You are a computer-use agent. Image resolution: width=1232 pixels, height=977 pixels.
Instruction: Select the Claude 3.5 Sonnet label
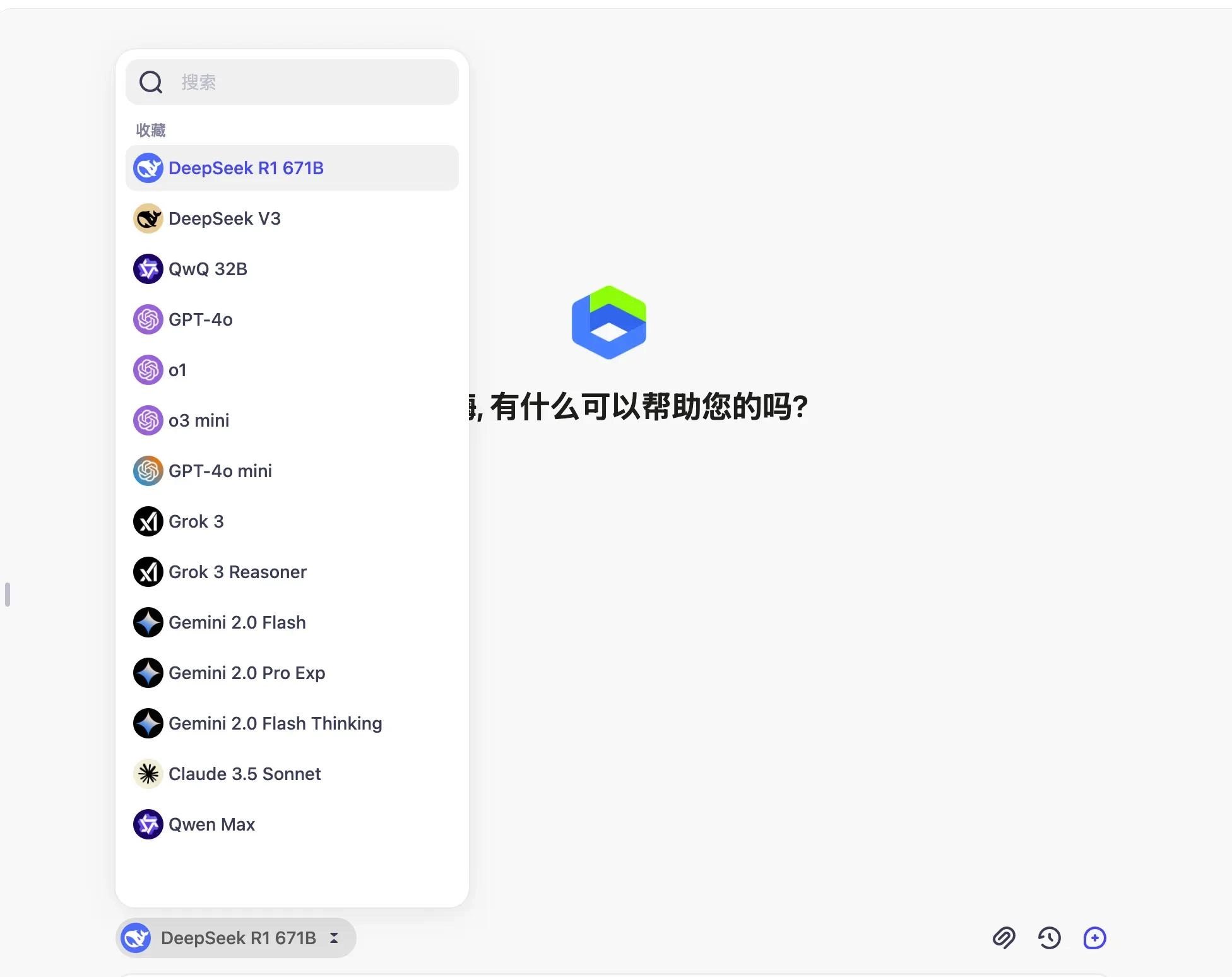[245, 774]
